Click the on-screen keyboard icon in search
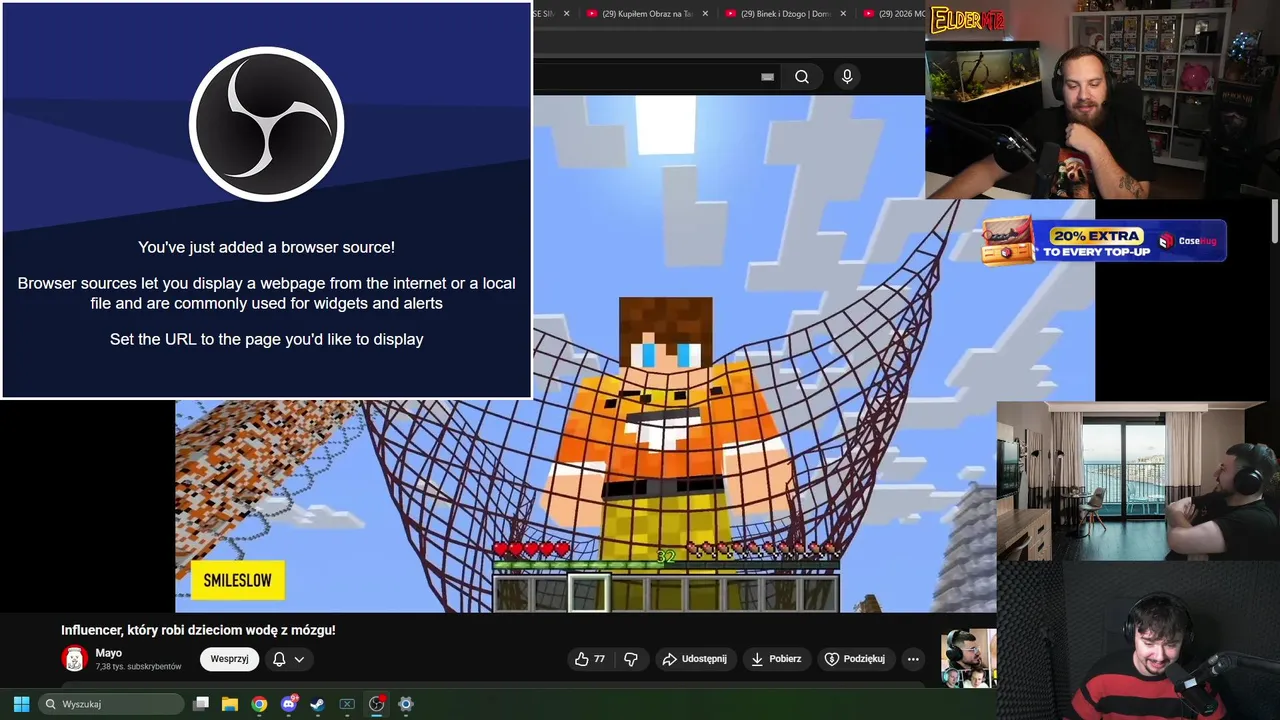This screenshot has height=720, width=1280. click(767, 77)
